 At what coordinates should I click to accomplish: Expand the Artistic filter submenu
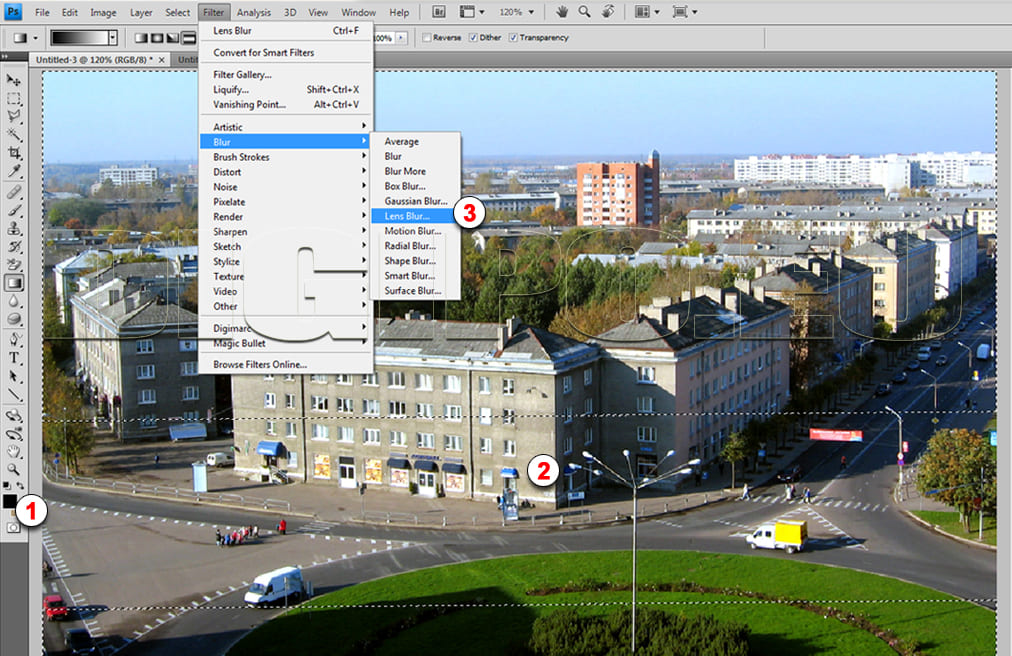[286, 127]
